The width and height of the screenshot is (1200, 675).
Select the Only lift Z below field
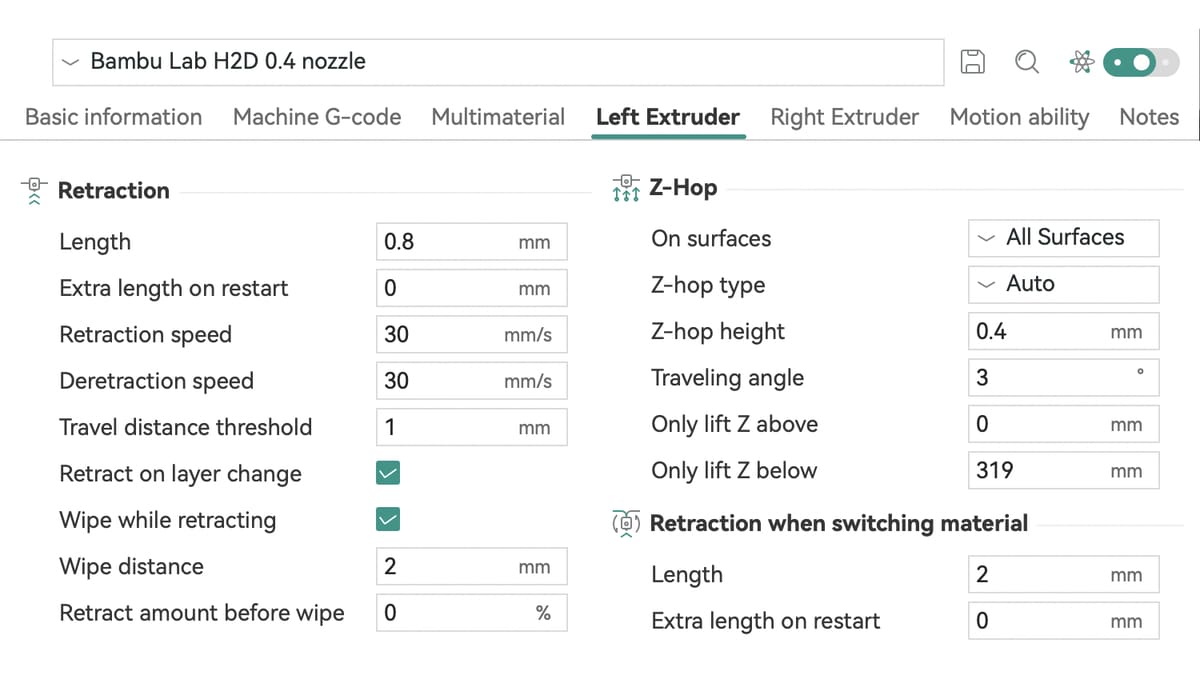point(1064,470)
